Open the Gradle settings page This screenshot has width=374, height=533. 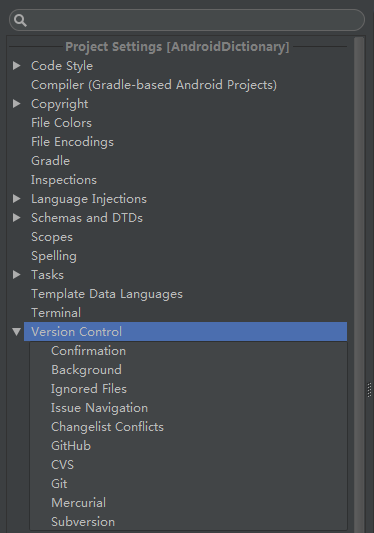point(50,161)
